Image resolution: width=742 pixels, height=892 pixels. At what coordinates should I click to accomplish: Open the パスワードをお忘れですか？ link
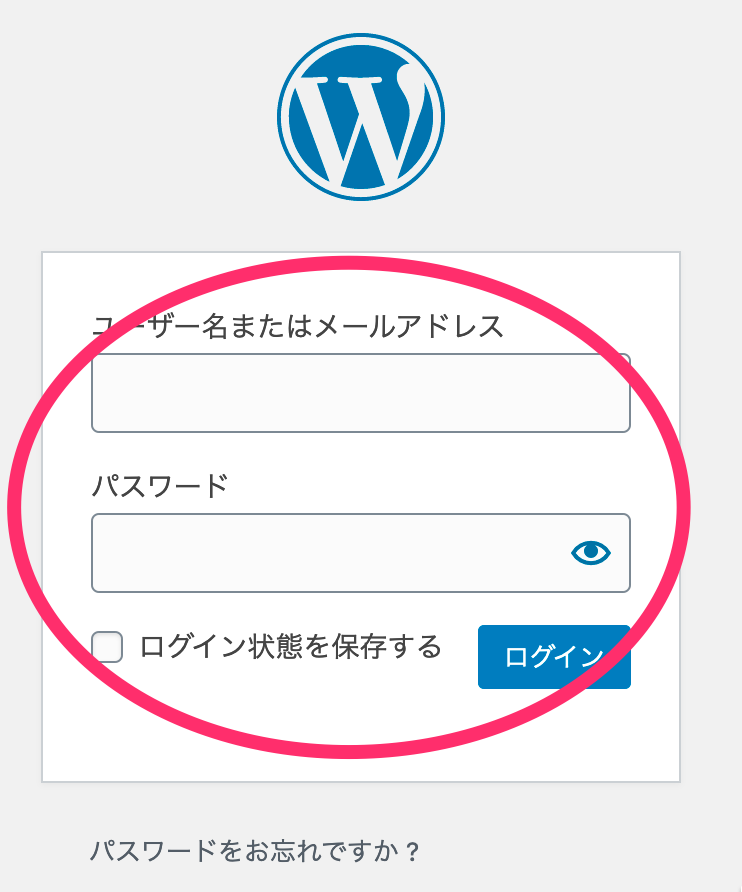pos(255,851)
